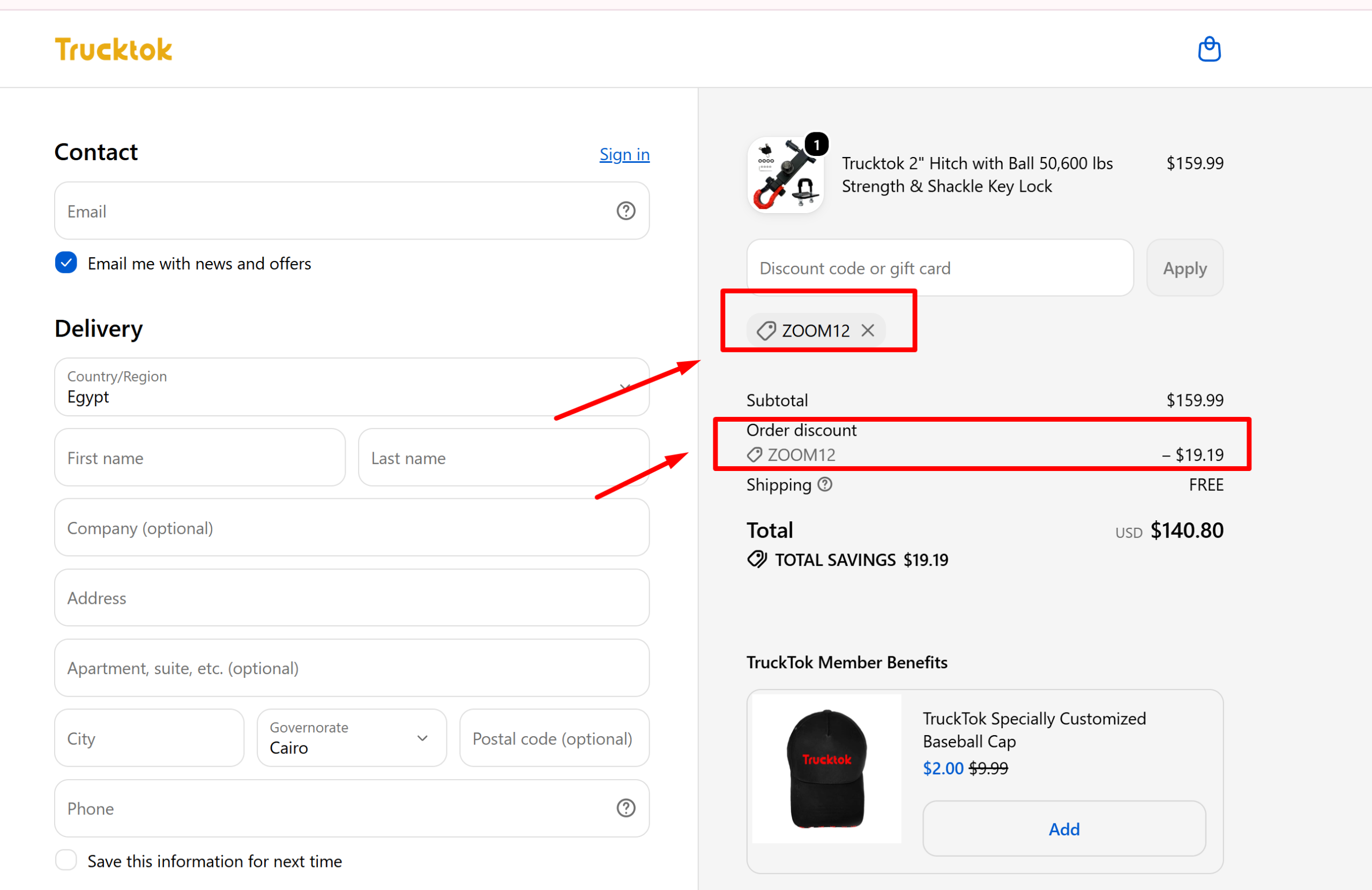Remove the ZOOM12 discount code
This screenshot has width=1372, height=890.
[x=868, y=330]
